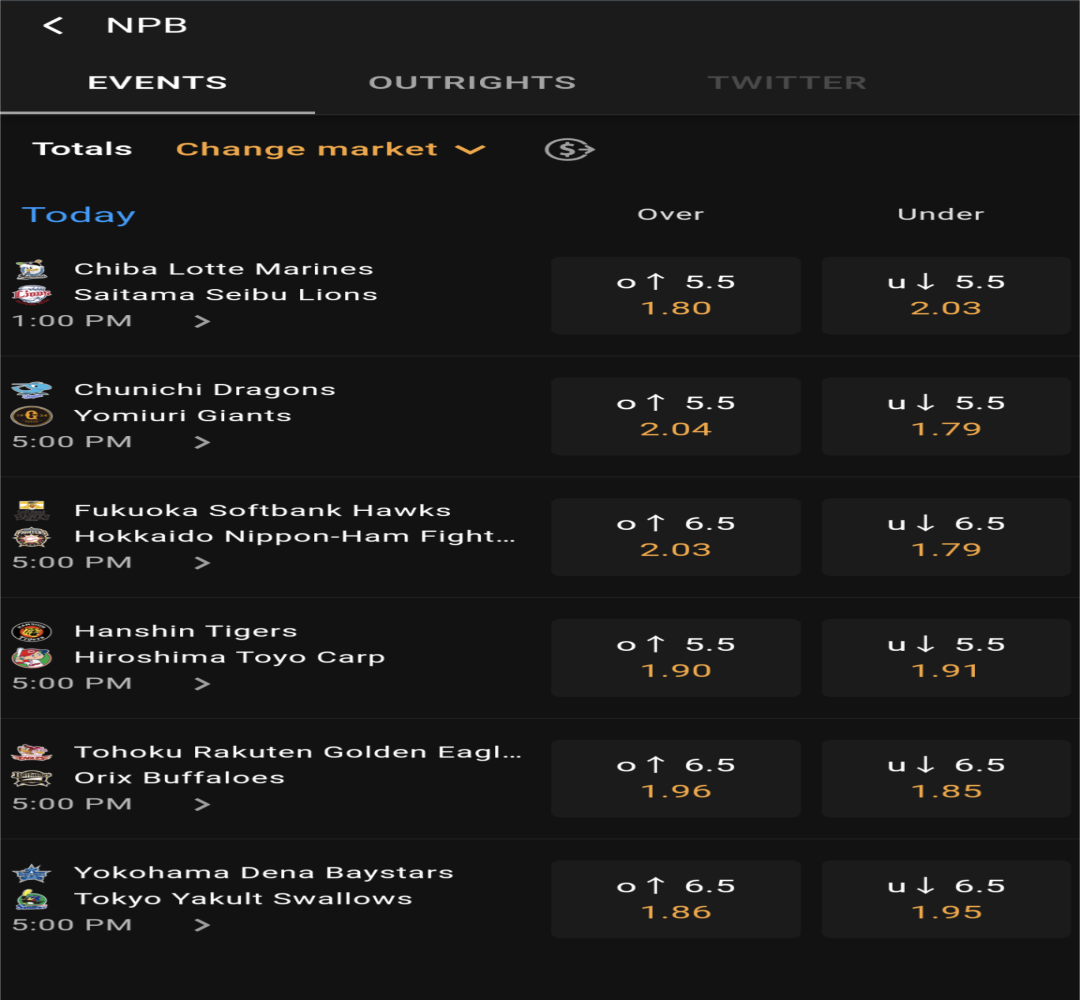Viewport: 1080px width, 1000px height.
Task: Expand the Hanshin Tigers game arrow
Action: click(202, 684)
